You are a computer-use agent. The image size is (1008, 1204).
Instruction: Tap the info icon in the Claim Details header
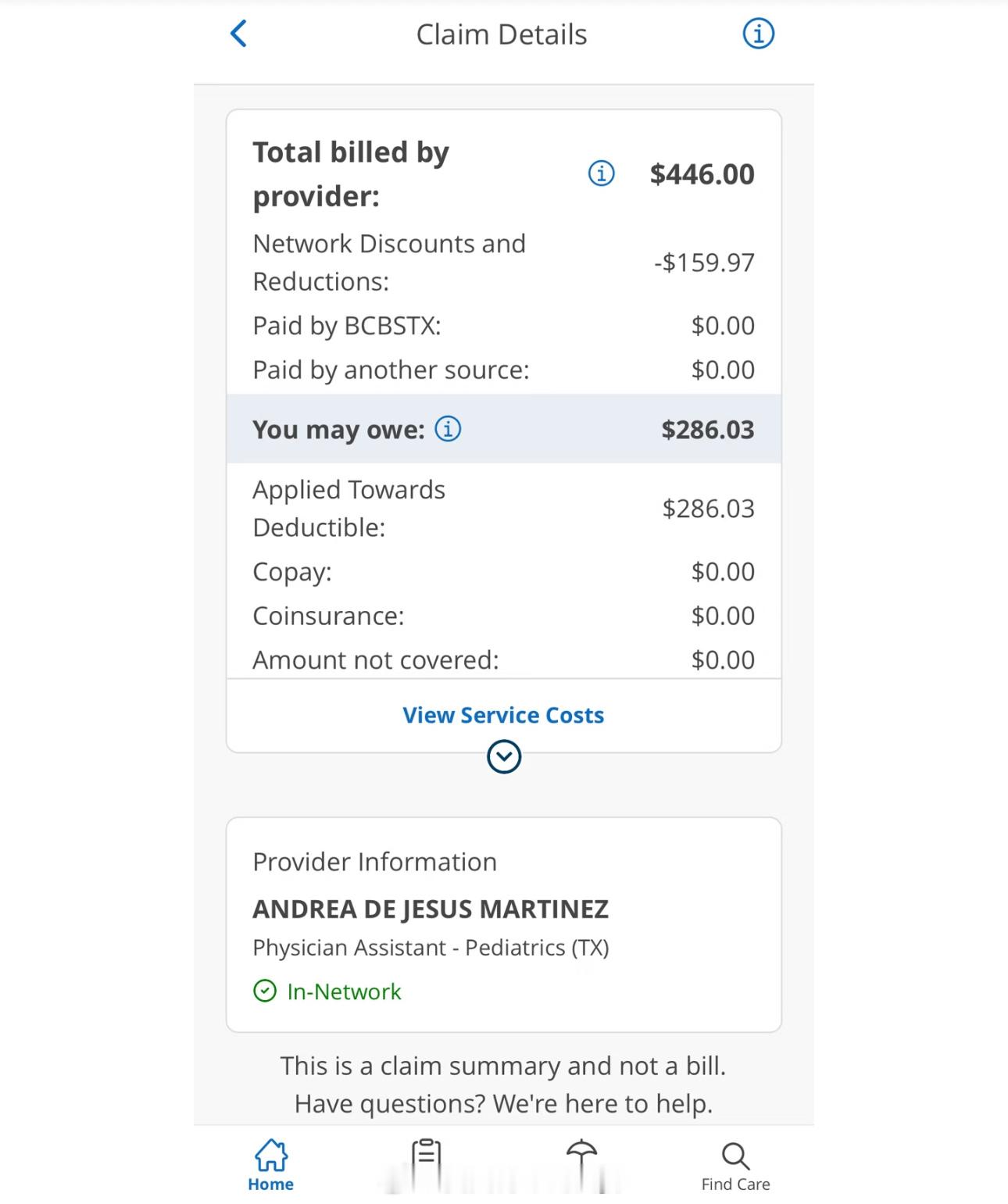coord(758,34)
